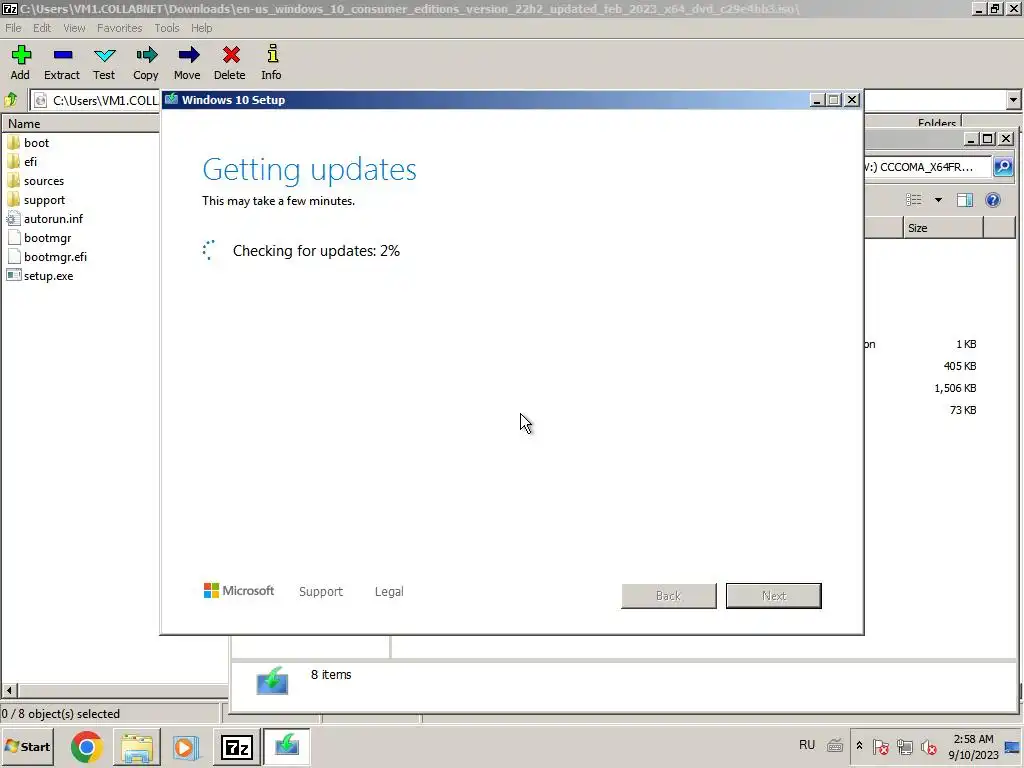
Task: Switch to 7-Zip on the taskbar
Action: coord(236,746)
